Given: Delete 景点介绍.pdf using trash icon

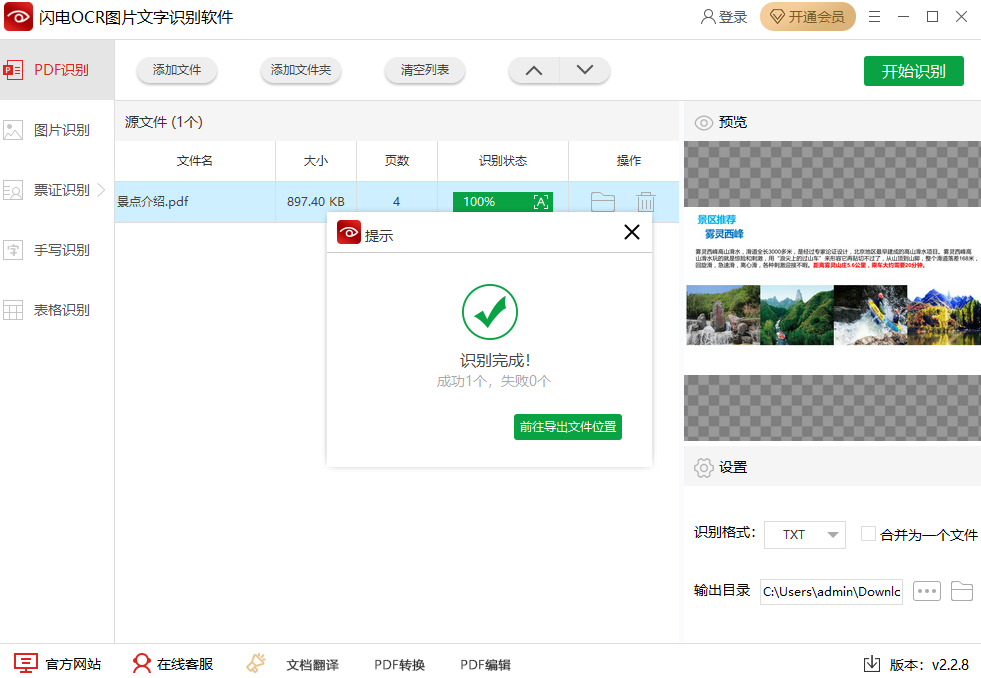Looking at the screenshot, I should pos(646,202).
